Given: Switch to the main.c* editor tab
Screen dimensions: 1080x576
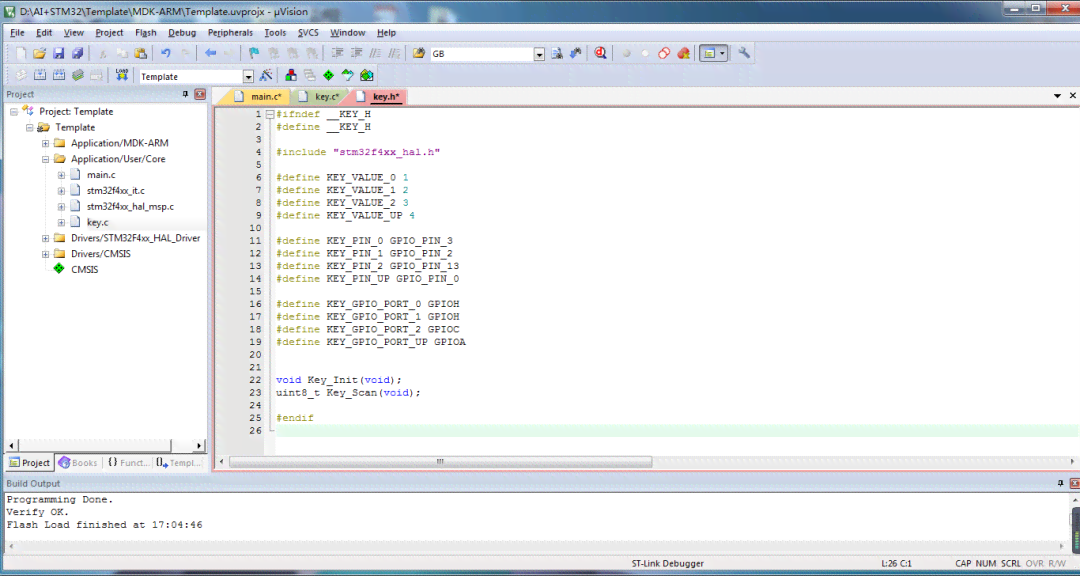Looking at the screenshot, I should [x=258, y=96].
